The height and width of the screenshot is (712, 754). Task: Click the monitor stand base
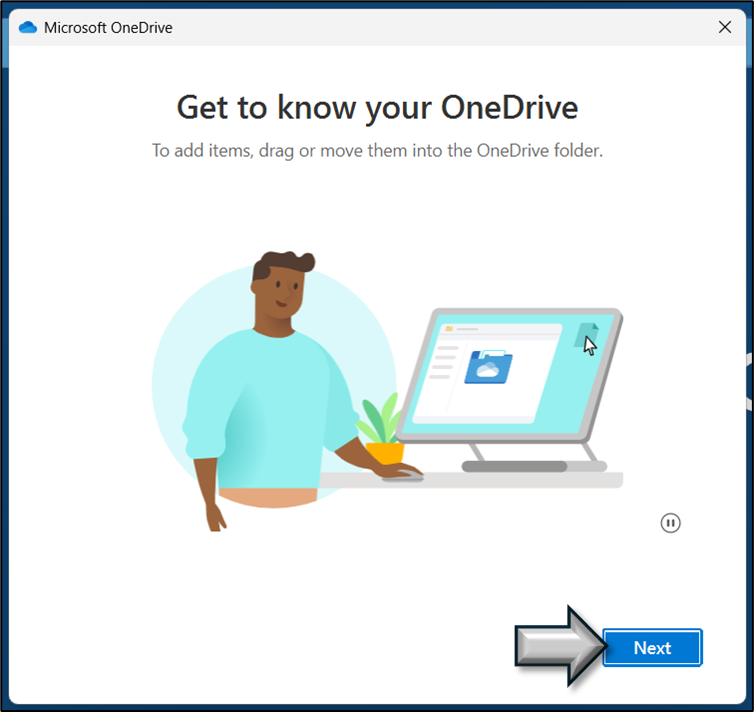534,466
